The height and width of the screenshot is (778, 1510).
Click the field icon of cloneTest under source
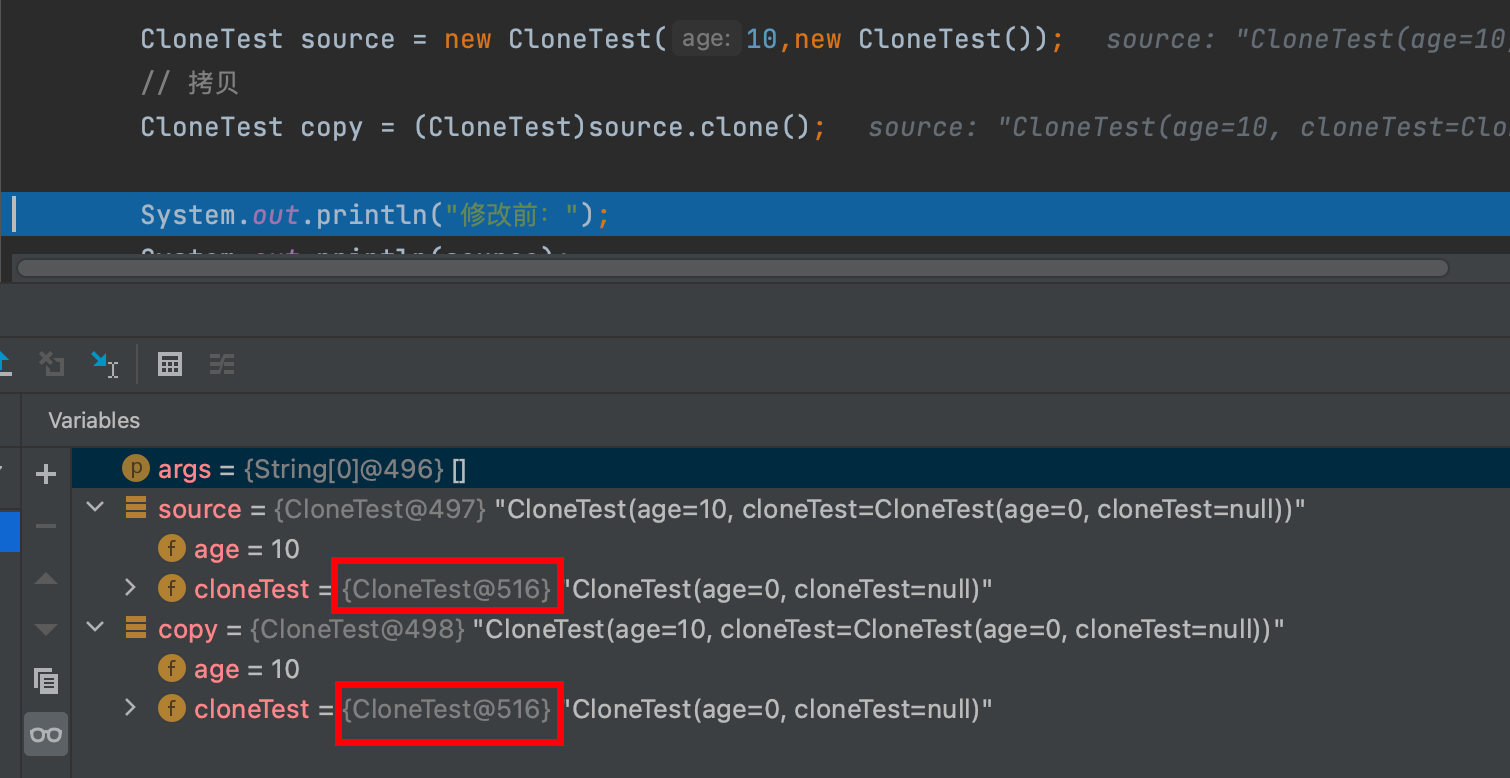click(x=172, y=589)
